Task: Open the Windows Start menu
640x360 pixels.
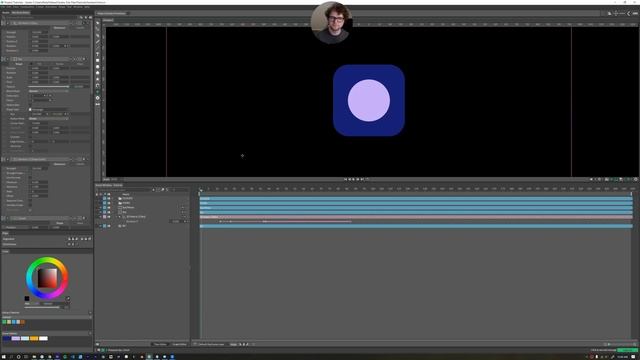Action: (x=3, y=356)
